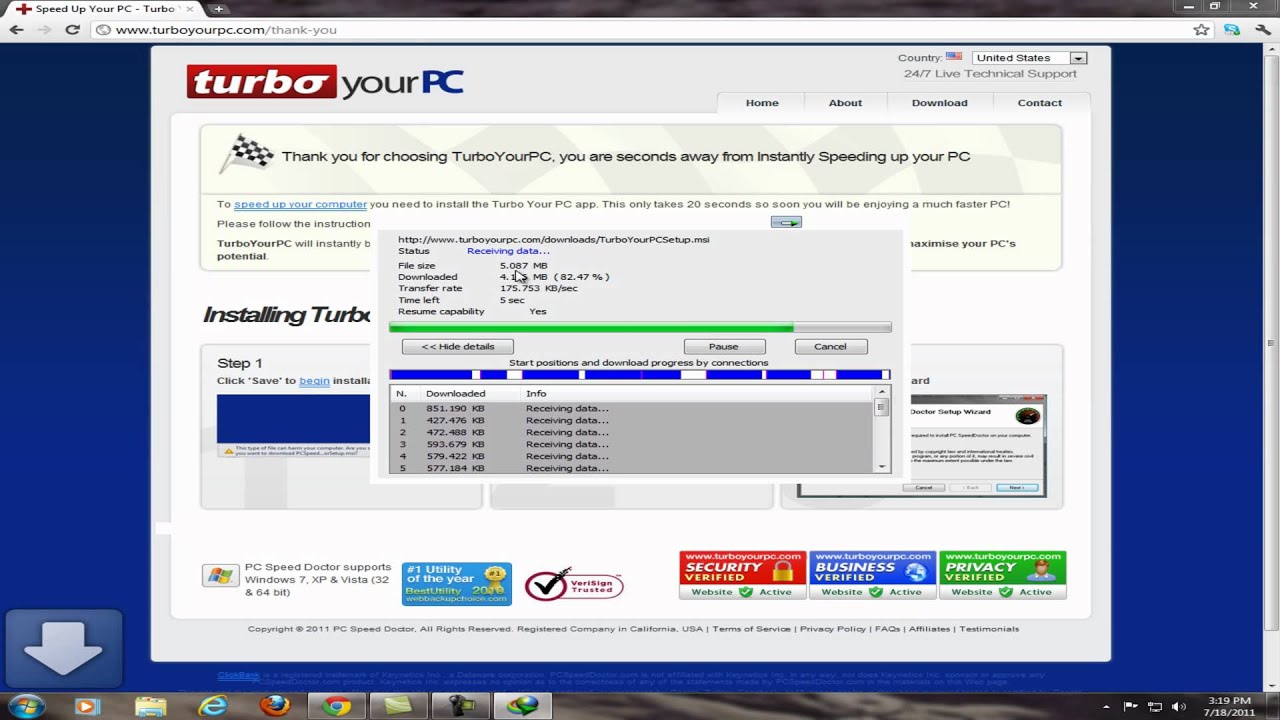The width and height of the screenshot is (1280, 720).
Task: Click the #1 Utility of the year badge
Action: 457,584
